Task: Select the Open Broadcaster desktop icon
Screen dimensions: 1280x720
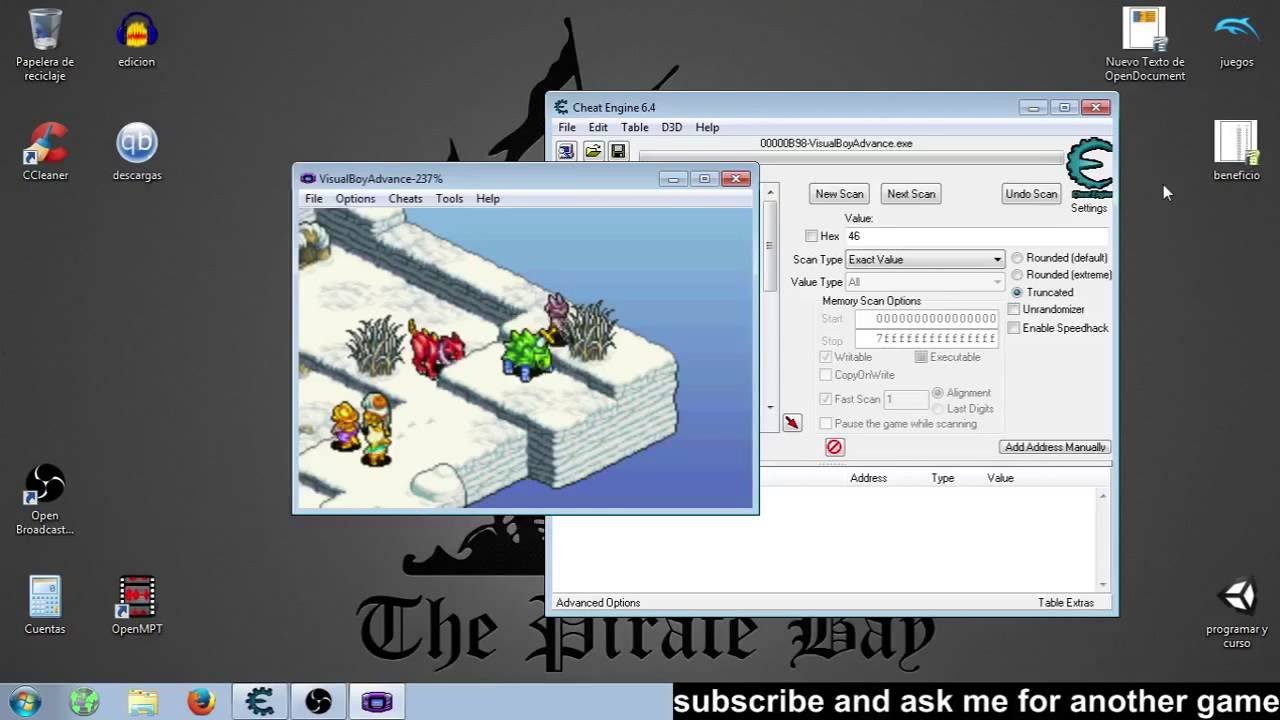Action: tap(45, 500)
